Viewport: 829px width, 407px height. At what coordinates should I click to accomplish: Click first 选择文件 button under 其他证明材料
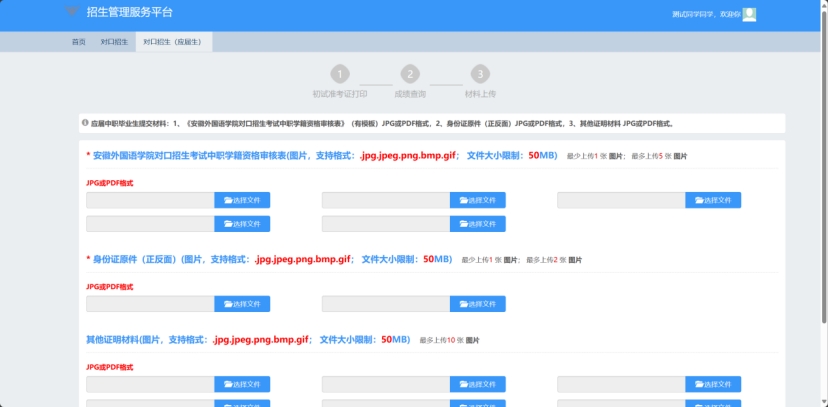click(242, 384)
